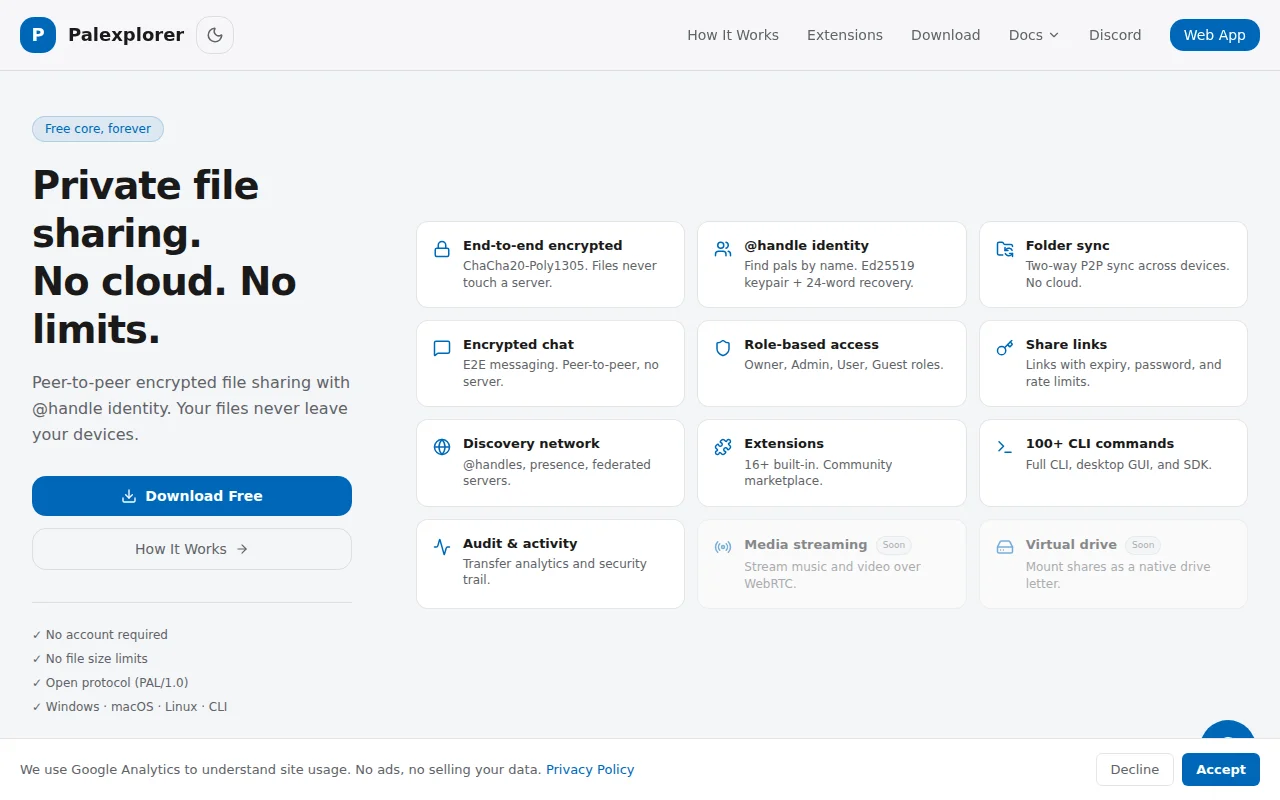Click the terminal prompt icon on CLI commands

tap(1005, 447)
